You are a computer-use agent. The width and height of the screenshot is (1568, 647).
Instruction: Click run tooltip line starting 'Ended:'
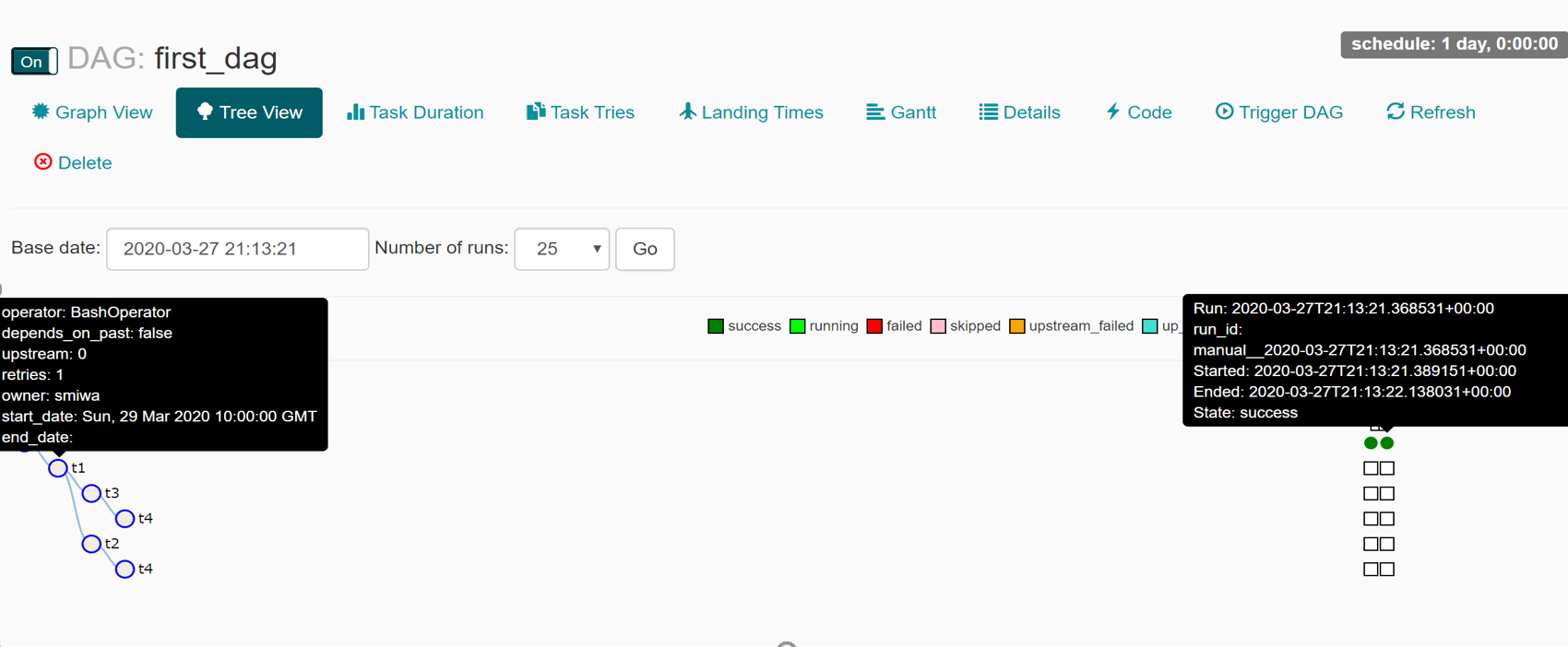pos(1352,392)
